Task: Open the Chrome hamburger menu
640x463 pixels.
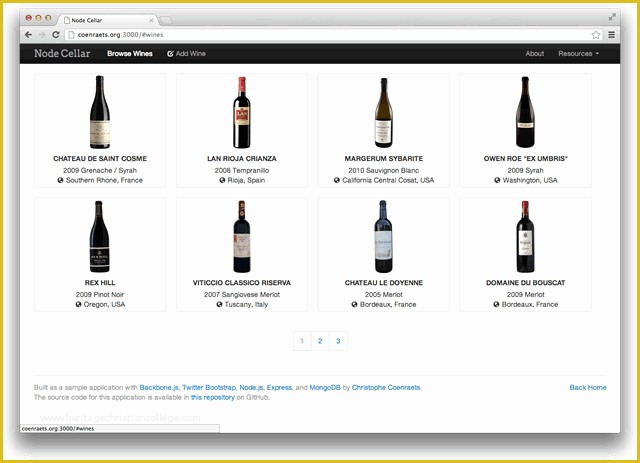Action: tap(611, 35)
